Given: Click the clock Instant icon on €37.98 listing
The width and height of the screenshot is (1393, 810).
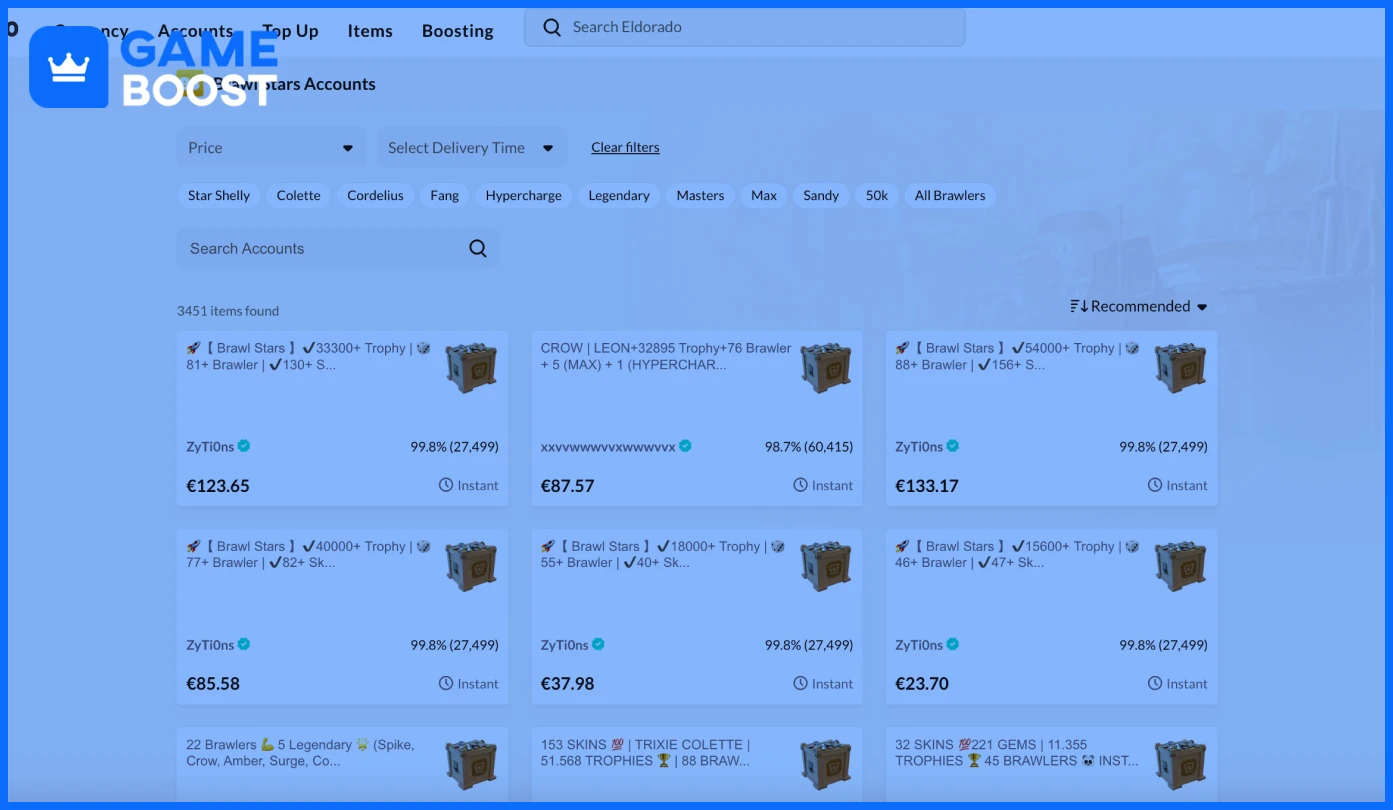Looking at the screenshot, I should tap(801, 683).
